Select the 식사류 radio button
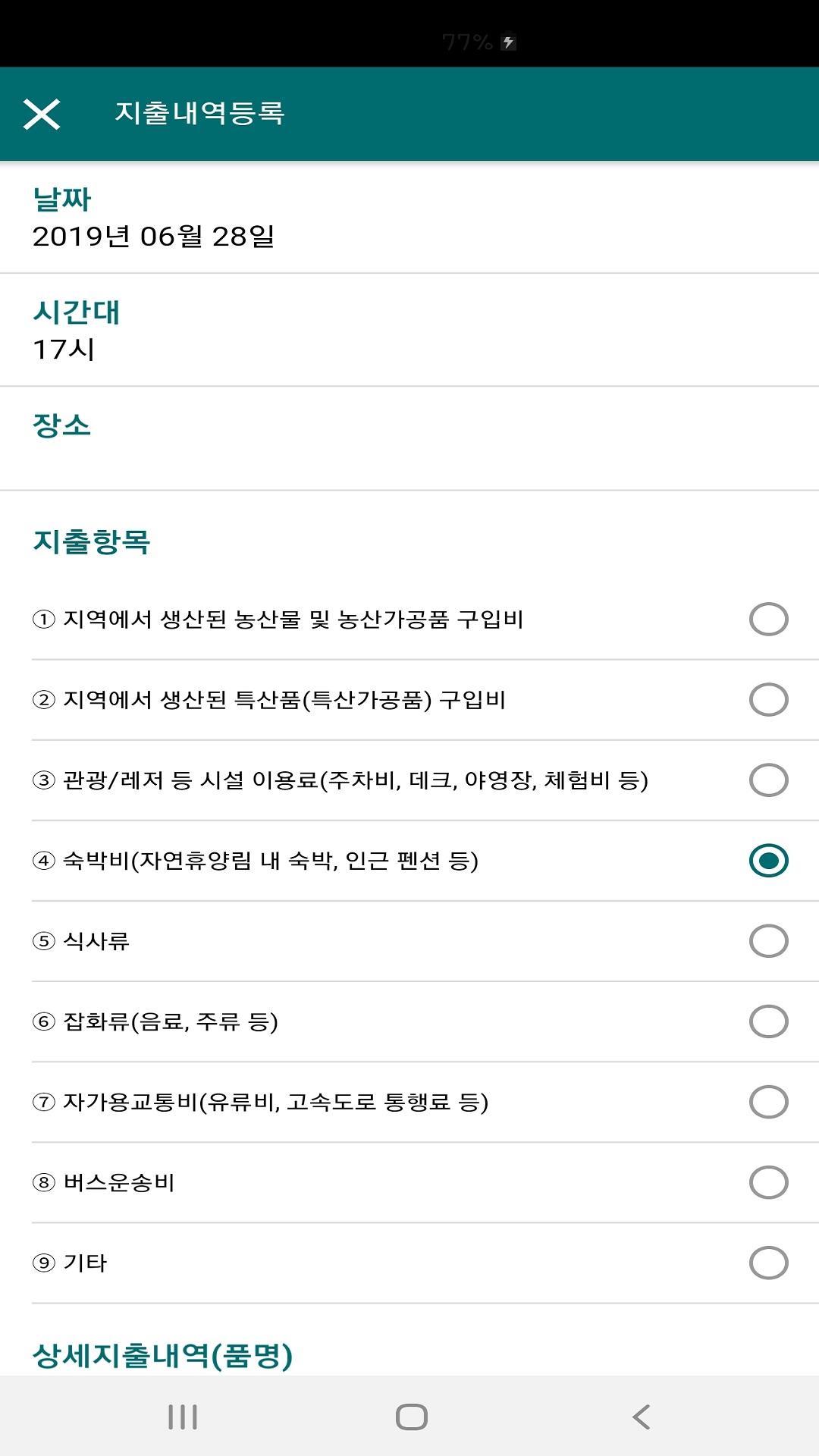819x1456 pixels. click(768, 941)
